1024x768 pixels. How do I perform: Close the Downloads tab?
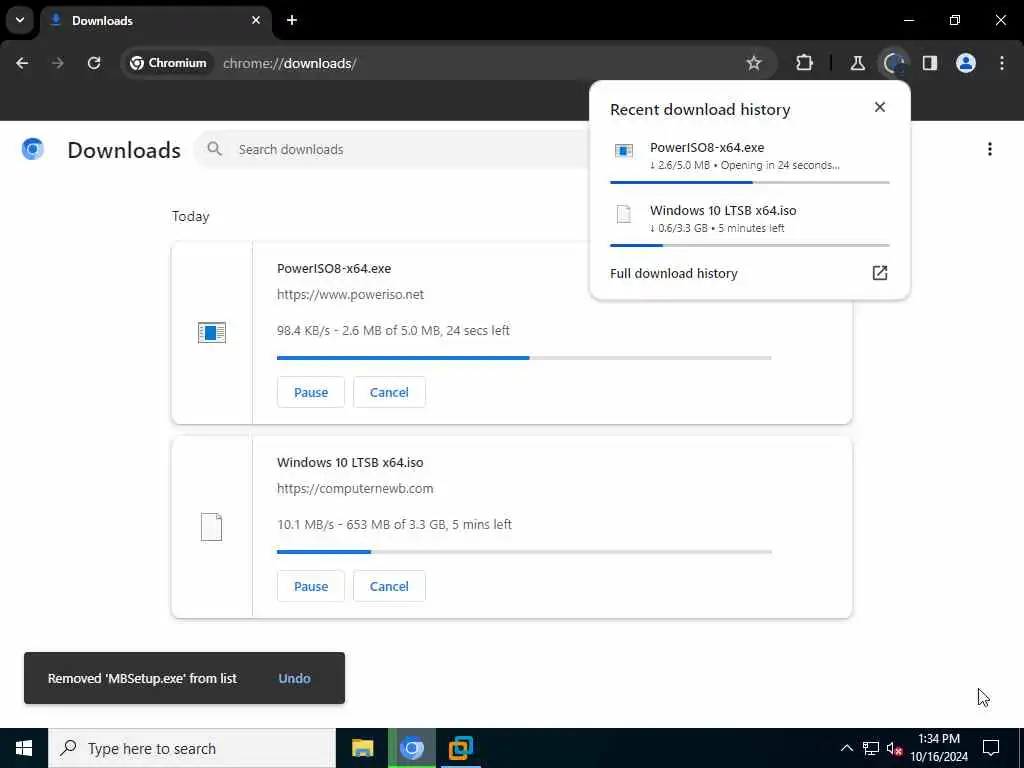[256, 20]
